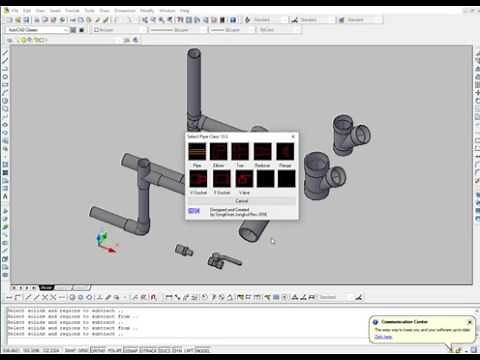Open Object Snap Settings icon
Screen dimensions: 480x360
[153, 297]
